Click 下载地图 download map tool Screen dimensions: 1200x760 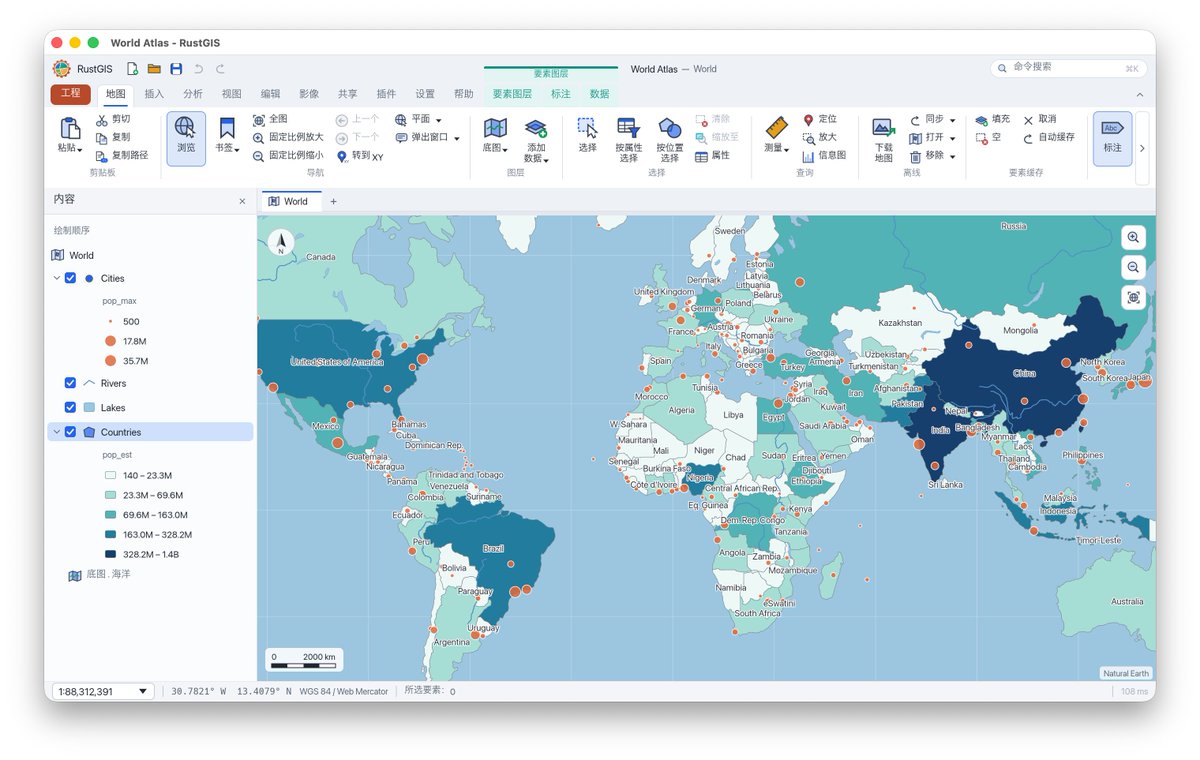coord(883,139)
